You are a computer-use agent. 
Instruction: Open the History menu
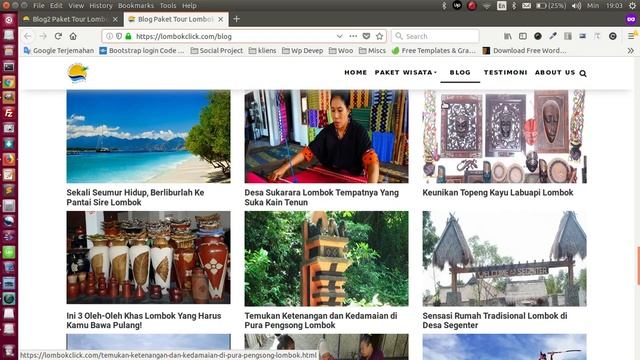[100, 6]
